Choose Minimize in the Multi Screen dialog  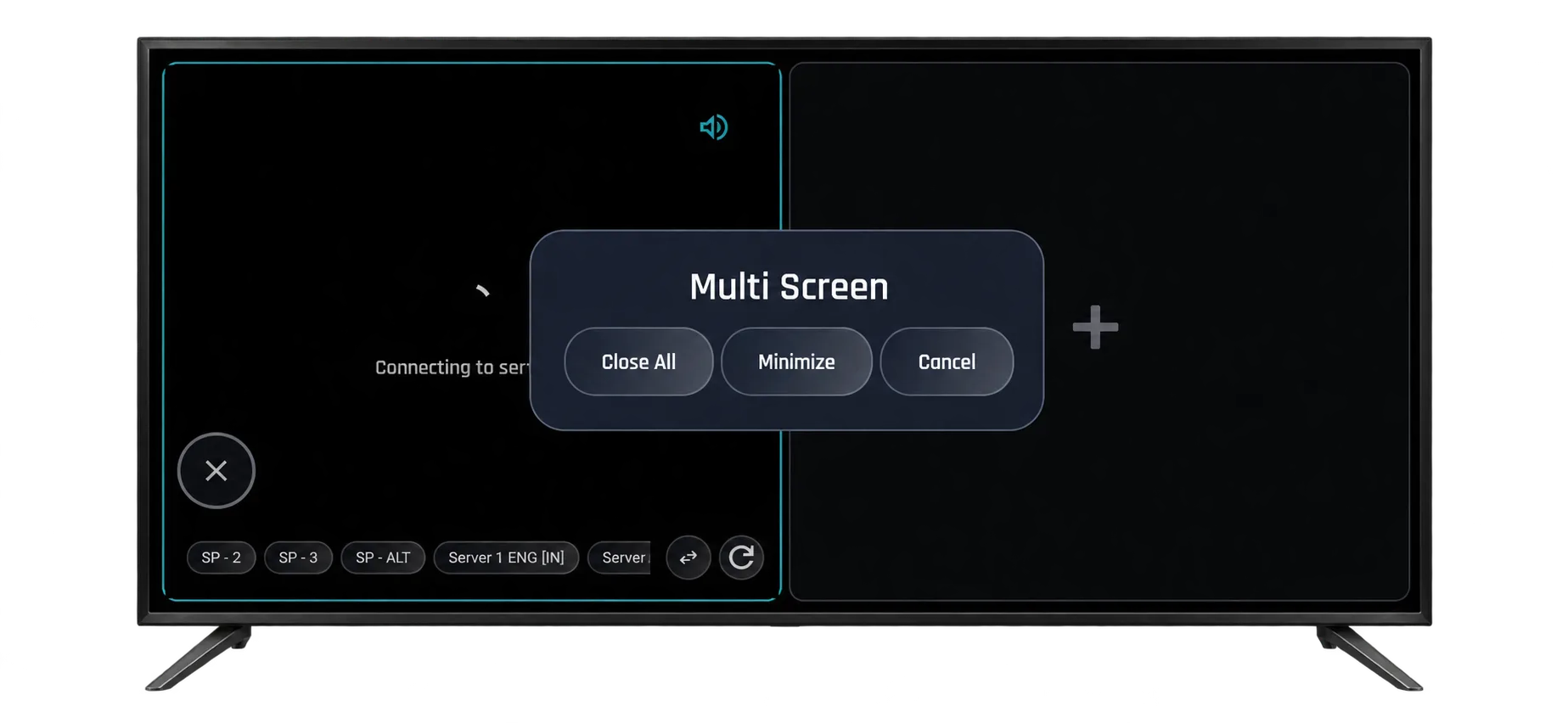pyautogui.click(x=796, y=361)
